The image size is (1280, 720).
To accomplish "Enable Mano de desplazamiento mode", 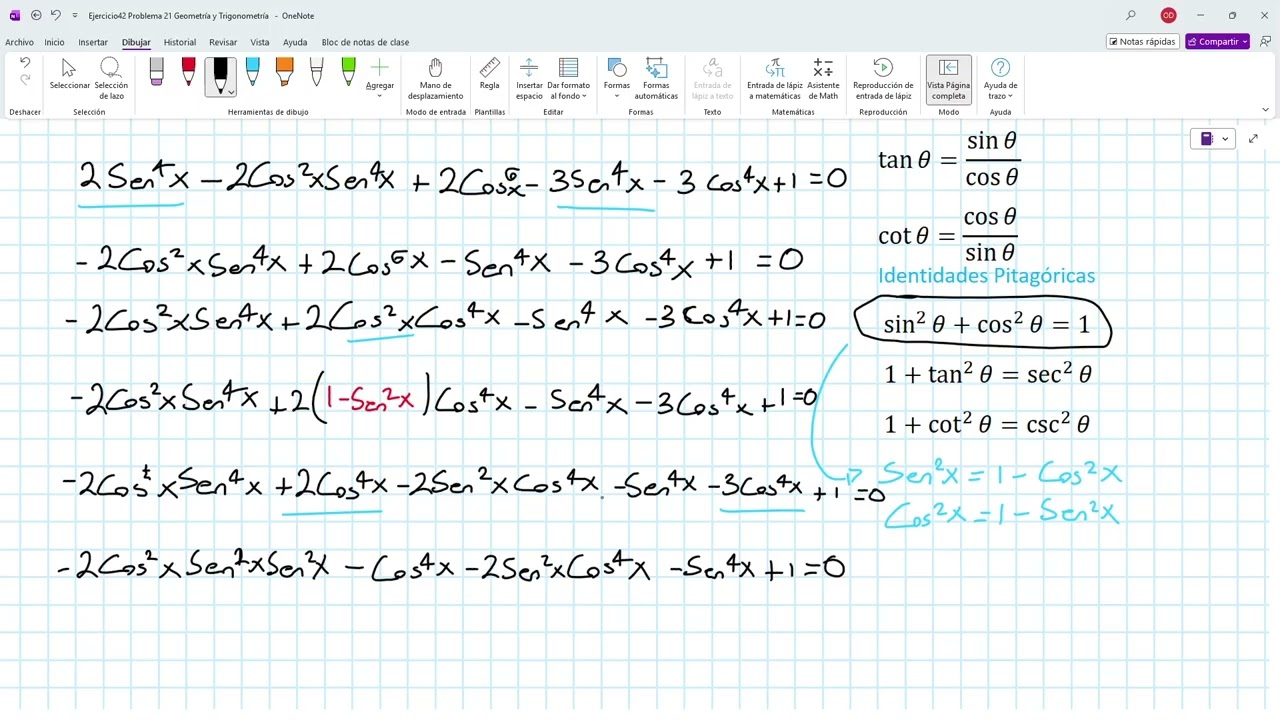I will [435, 79].
